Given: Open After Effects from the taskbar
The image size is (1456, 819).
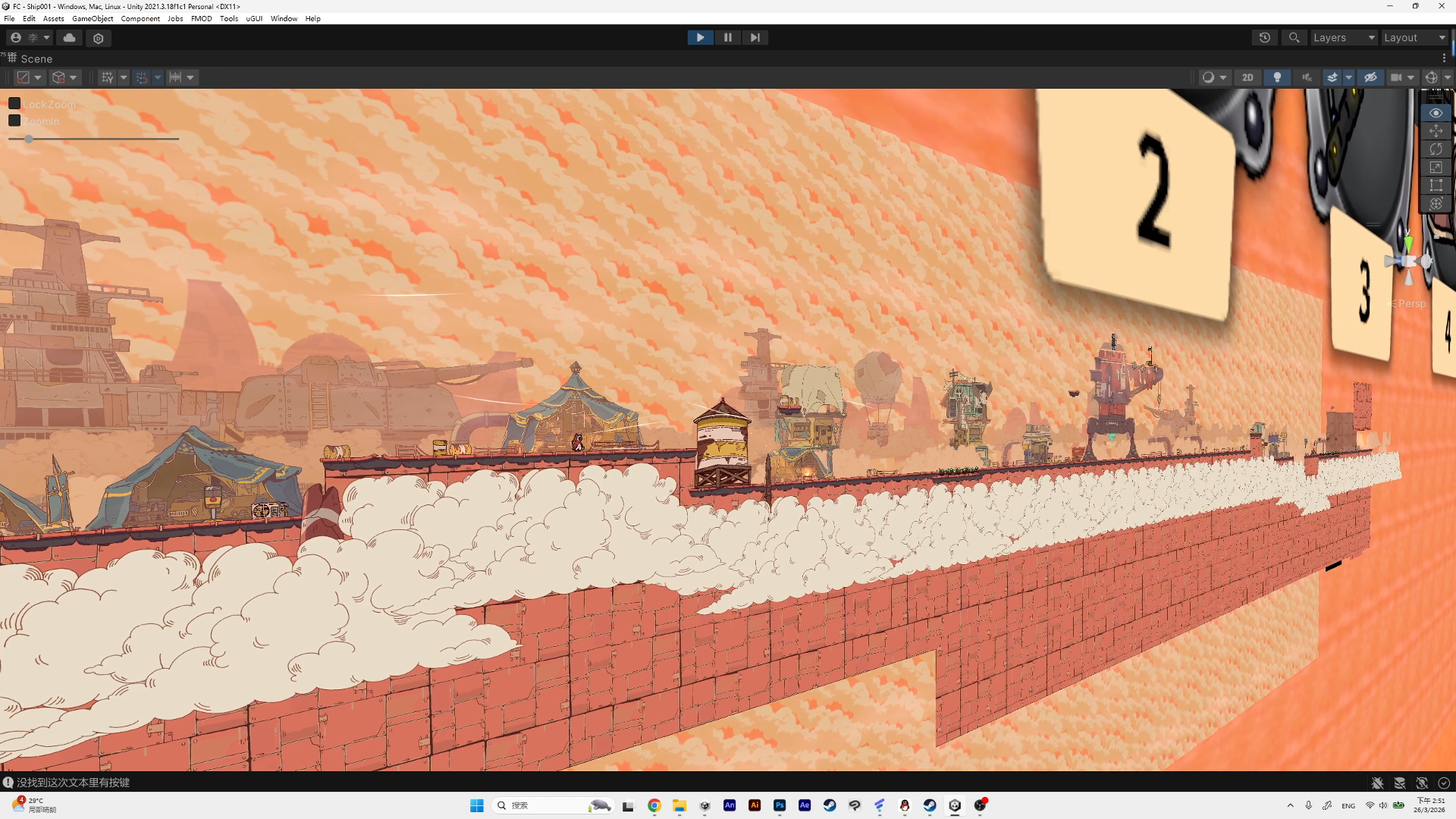Looking at the screenshot, I should coord(805,805).
